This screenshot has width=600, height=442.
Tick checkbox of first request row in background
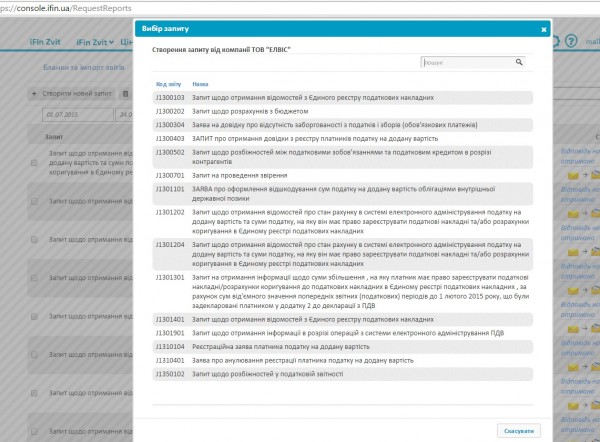[34, 163]
